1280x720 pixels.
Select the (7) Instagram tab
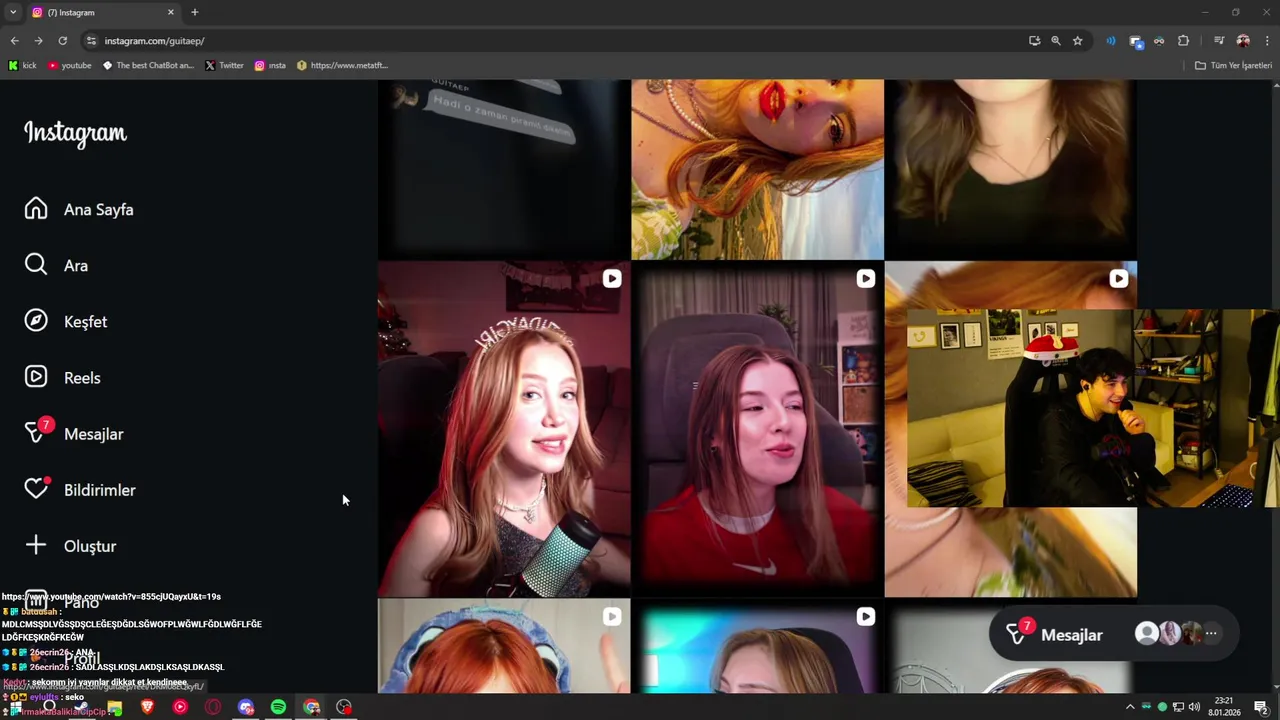103,12
